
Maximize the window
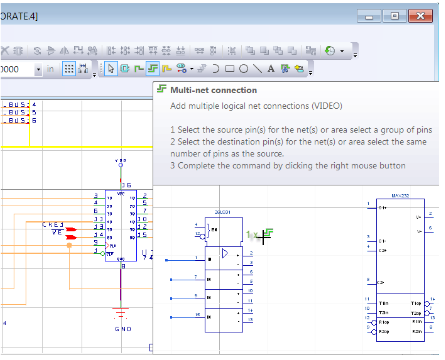(395, 16)
